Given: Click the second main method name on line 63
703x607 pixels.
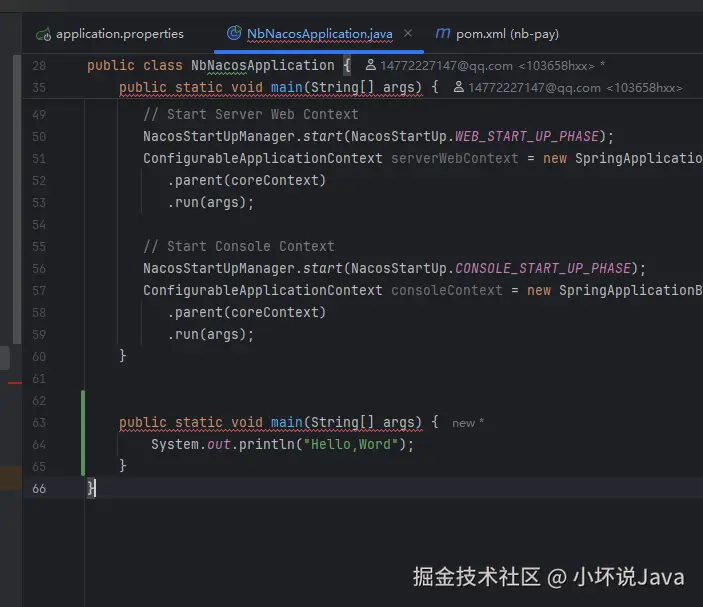Looking at the screenshot, I should [x=287, y=422].
